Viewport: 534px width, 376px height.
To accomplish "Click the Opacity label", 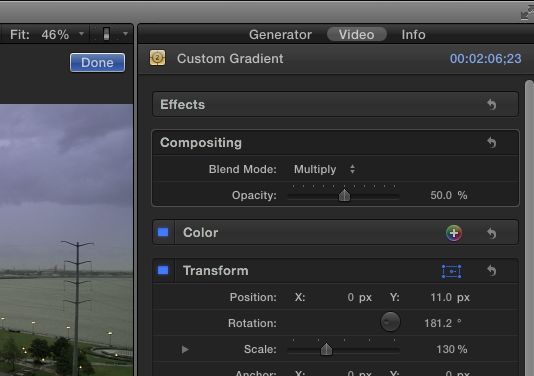I will (254, 195).
